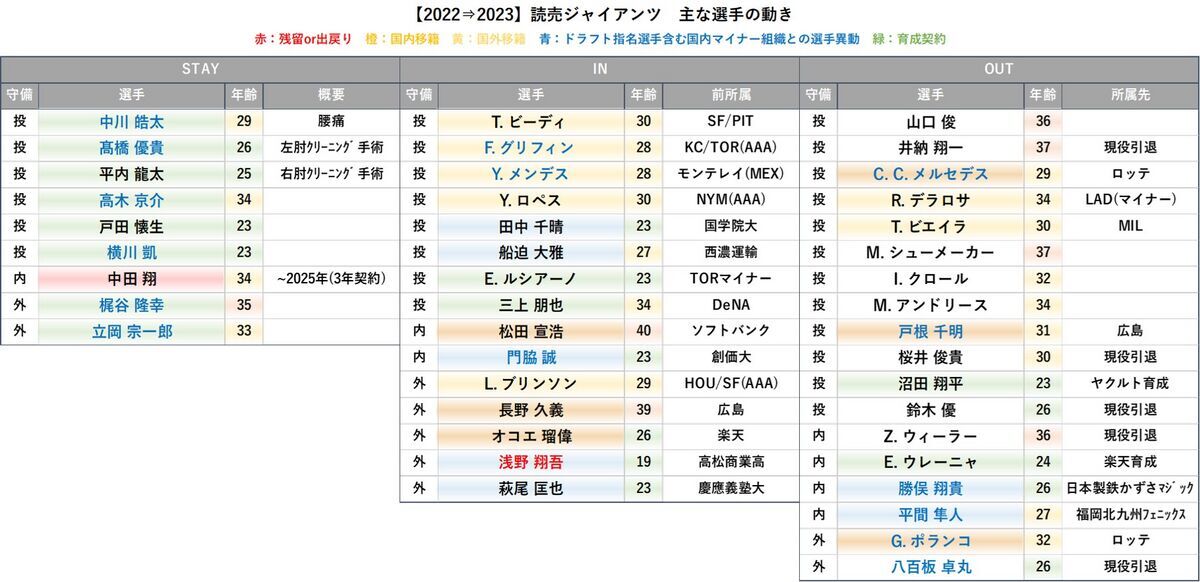Select player 山口 俊
The image size is (1200, 582).
coord(930,122)
